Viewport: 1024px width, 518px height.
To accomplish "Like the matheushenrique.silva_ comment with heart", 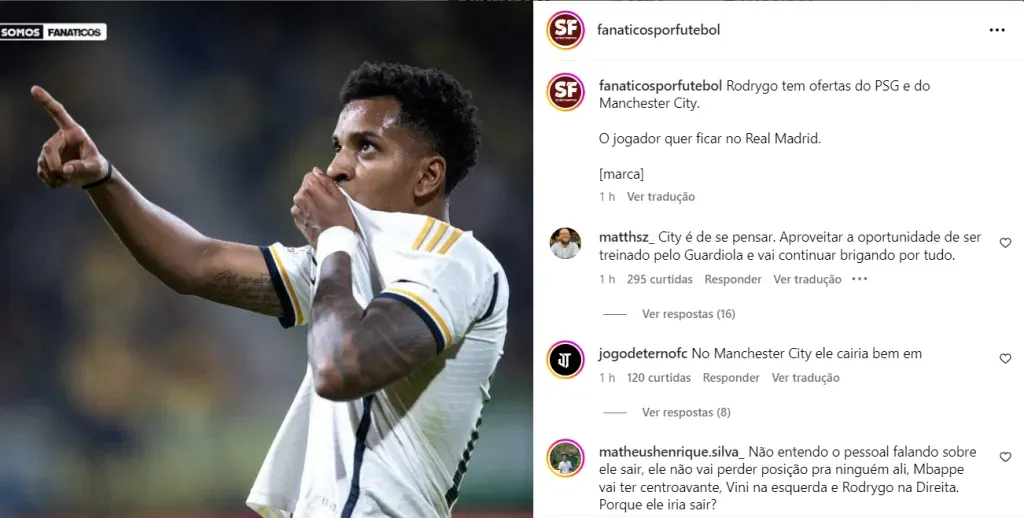I will pos(1005,457).
